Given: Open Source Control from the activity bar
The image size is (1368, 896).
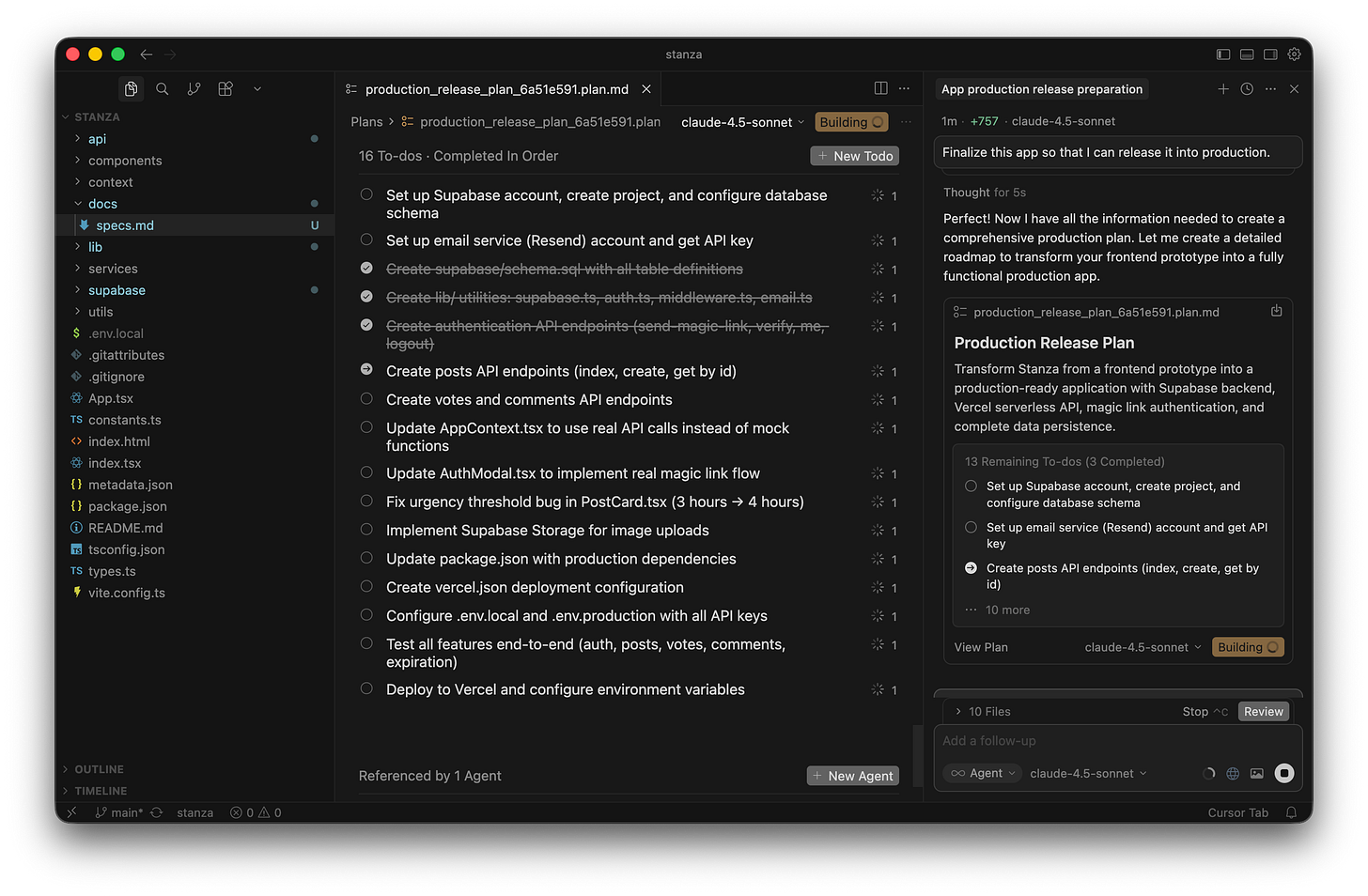Looking at the screenshot, I should coord(194,88).
